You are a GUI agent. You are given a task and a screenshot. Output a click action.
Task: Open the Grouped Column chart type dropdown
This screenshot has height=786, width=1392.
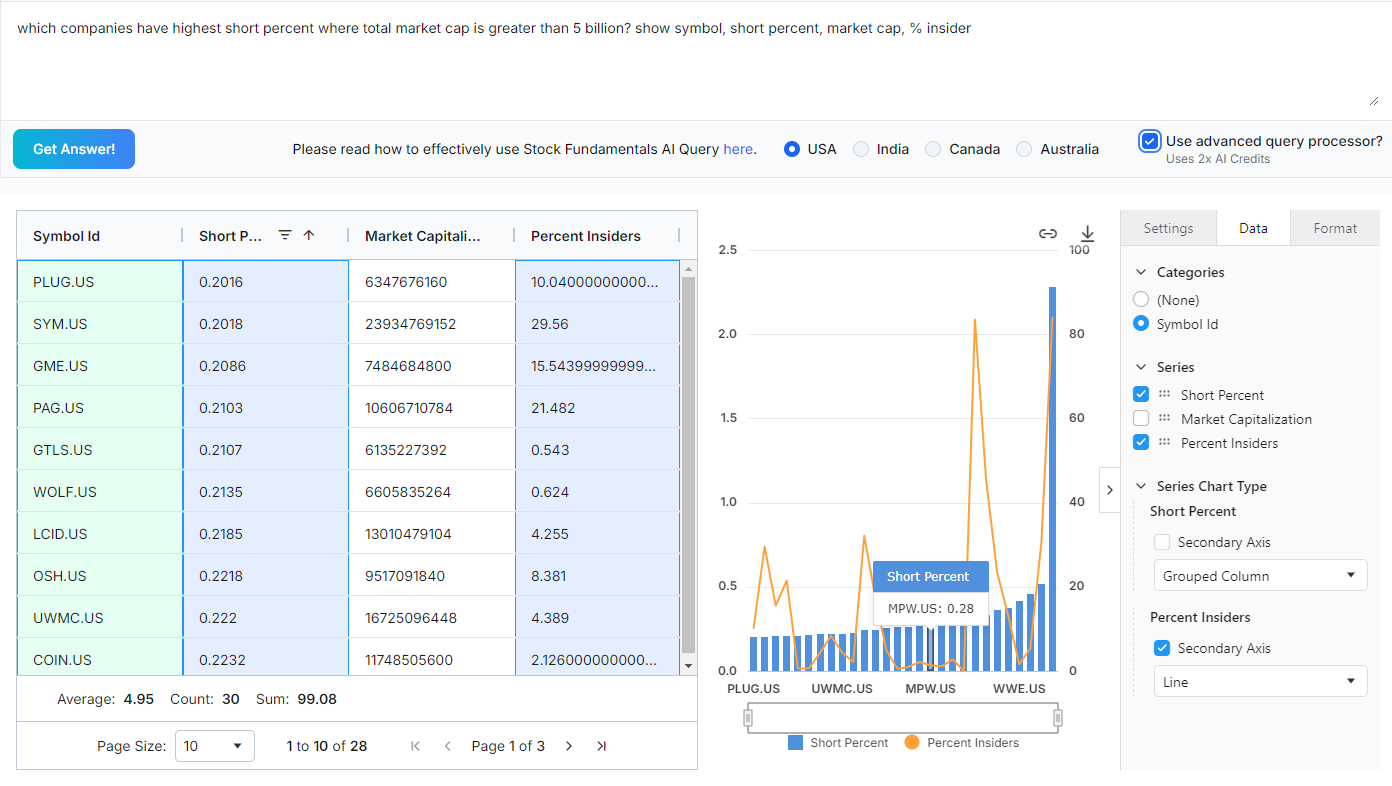(1260, 576)
